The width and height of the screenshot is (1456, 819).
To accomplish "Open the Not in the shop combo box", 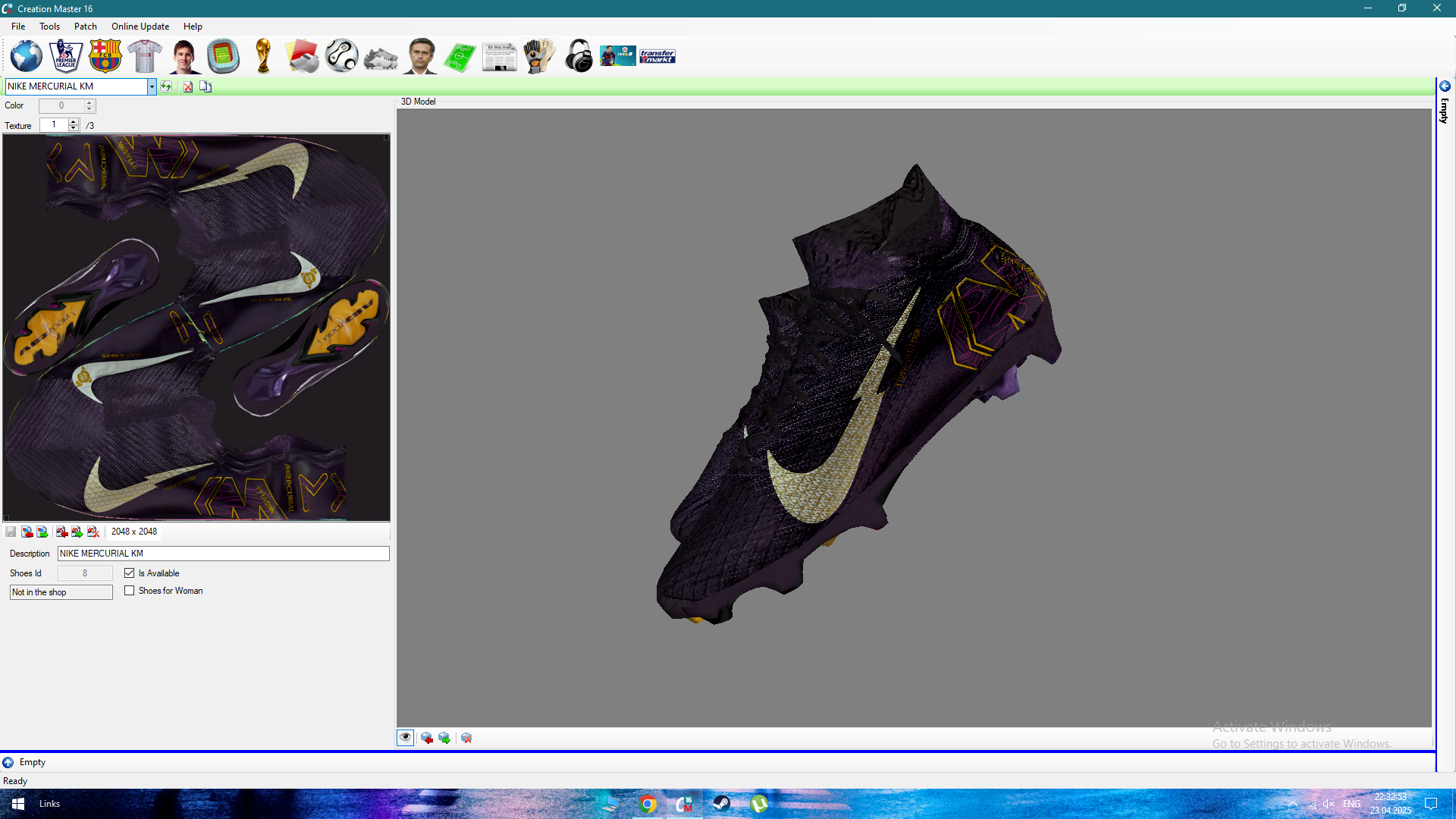I will click(61, 592).
